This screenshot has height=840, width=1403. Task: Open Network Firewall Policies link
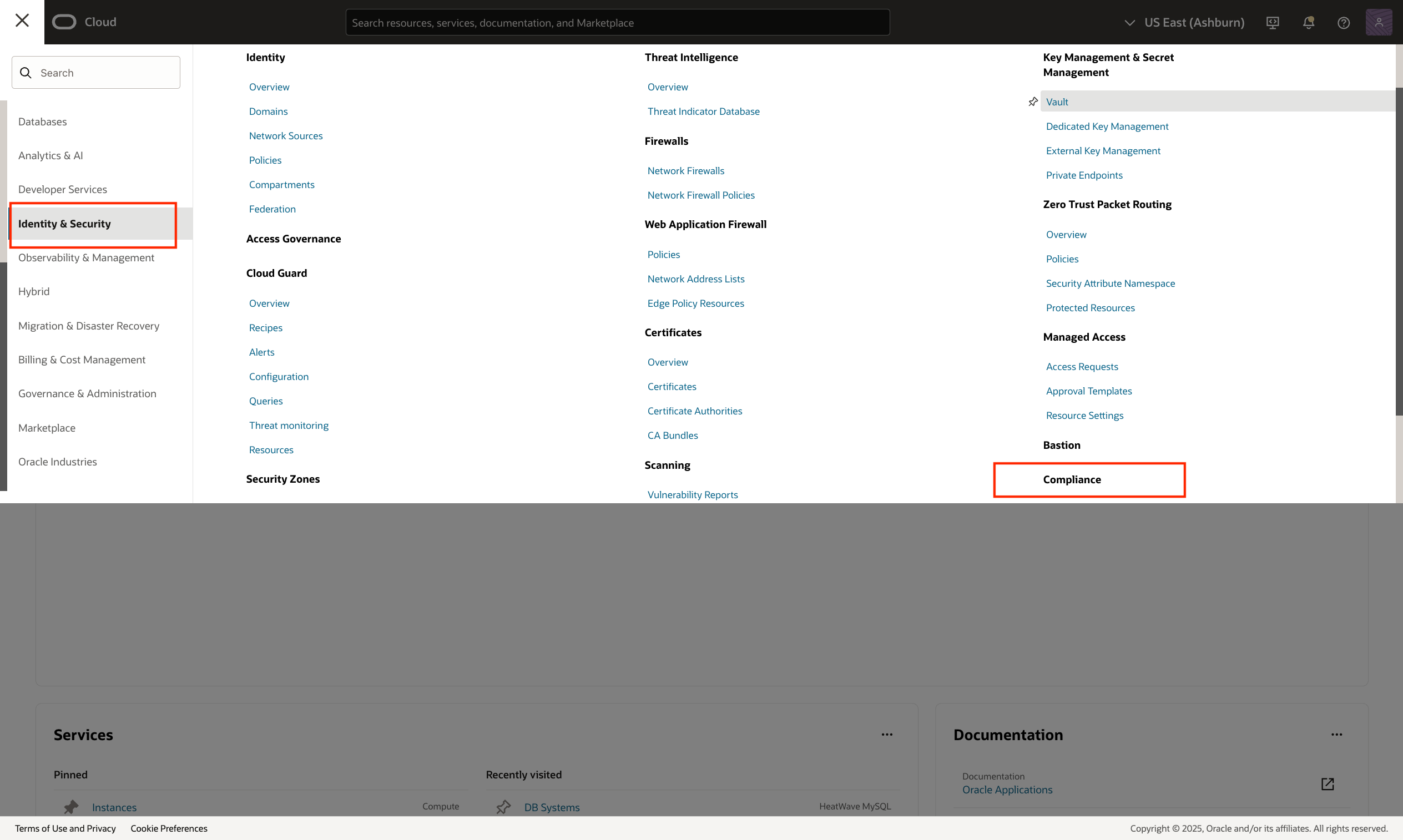(x=700, y=195)
